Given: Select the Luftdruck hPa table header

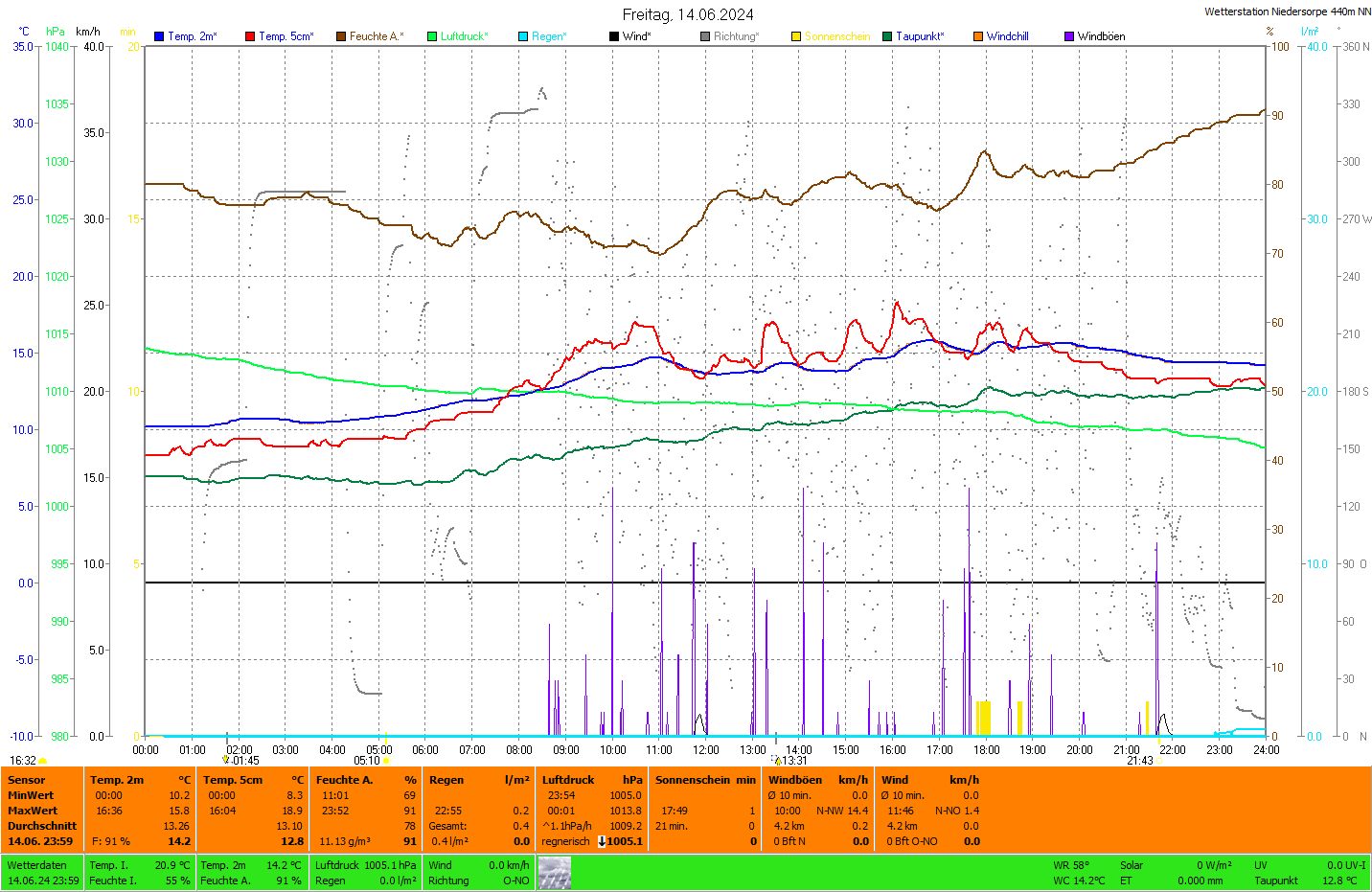Looking at the screenshot, I should (592, 780).
